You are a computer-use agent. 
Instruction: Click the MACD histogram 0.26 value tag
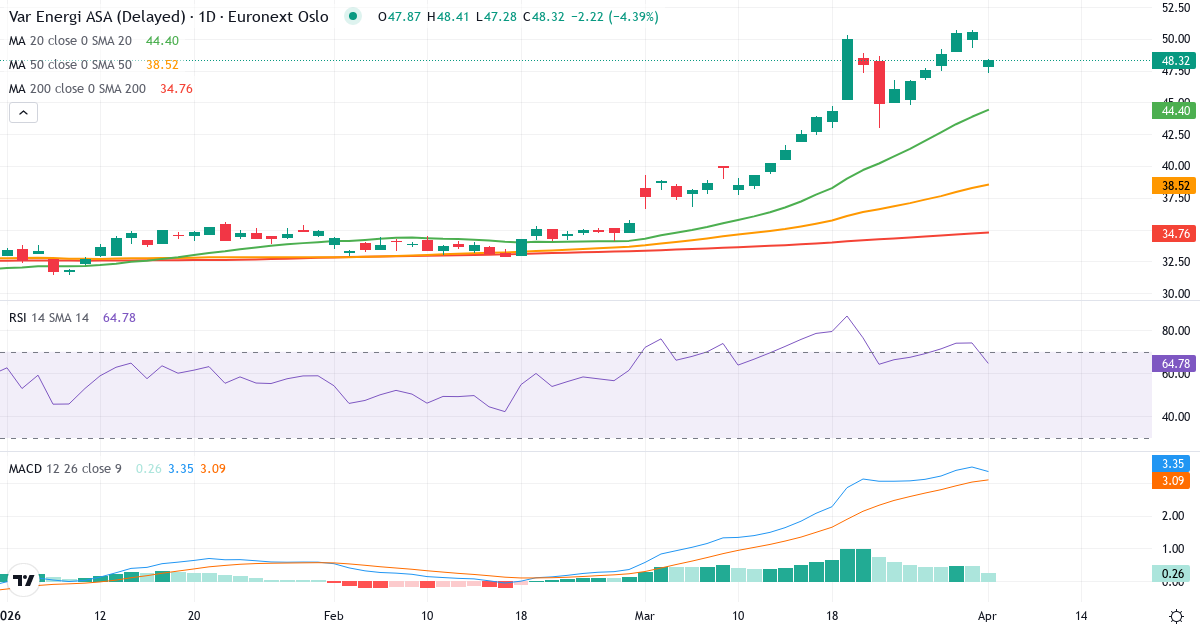click(x=1172, y=574)
